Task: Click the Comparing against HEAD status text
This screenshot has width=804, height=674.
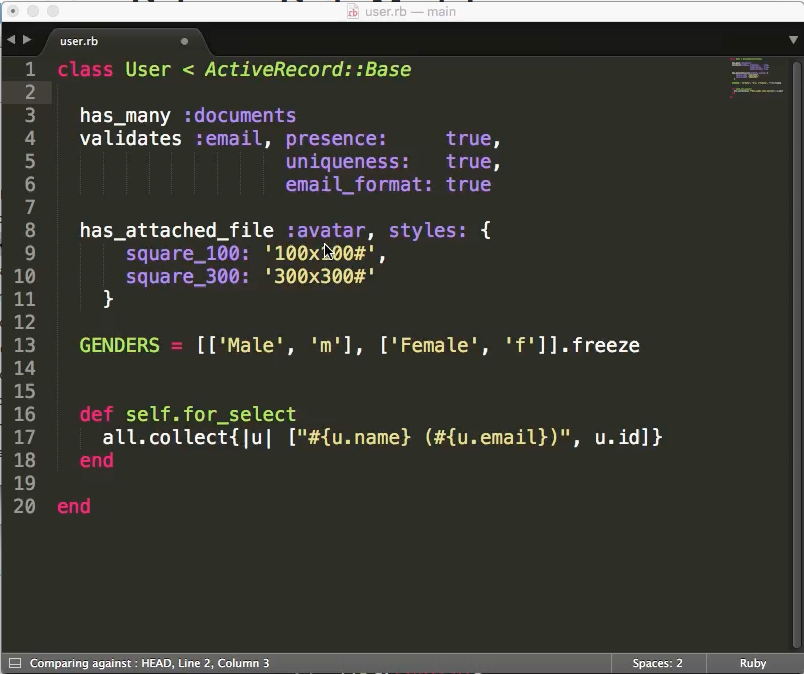Action: (149, 663)
